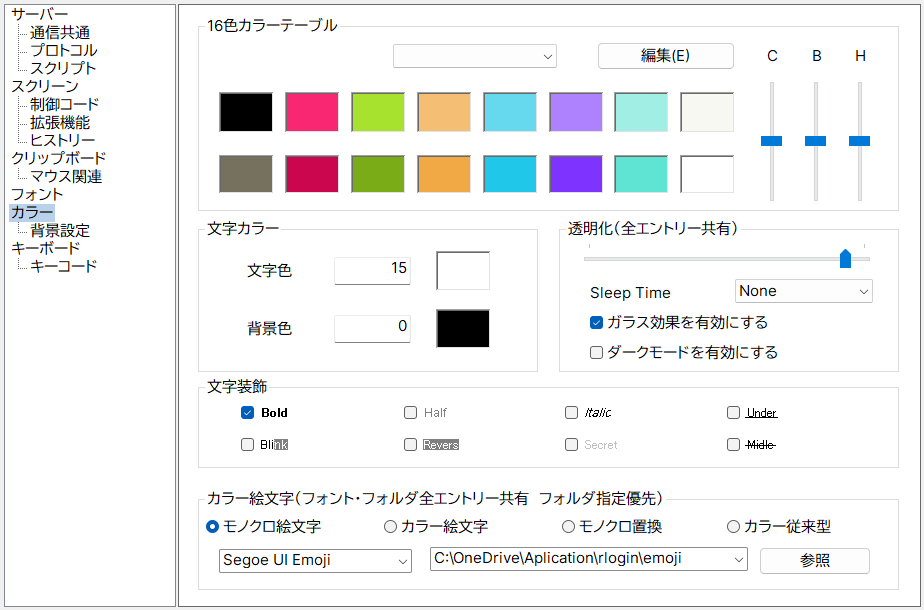Uncheck the Bold text decoration checkbox

click(247, 412)
